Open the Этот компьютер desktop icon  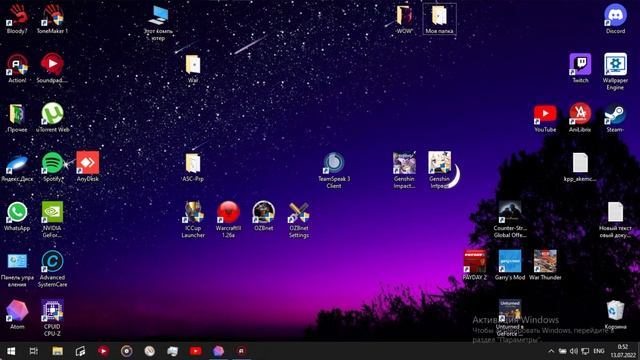[x=158, y=22]
